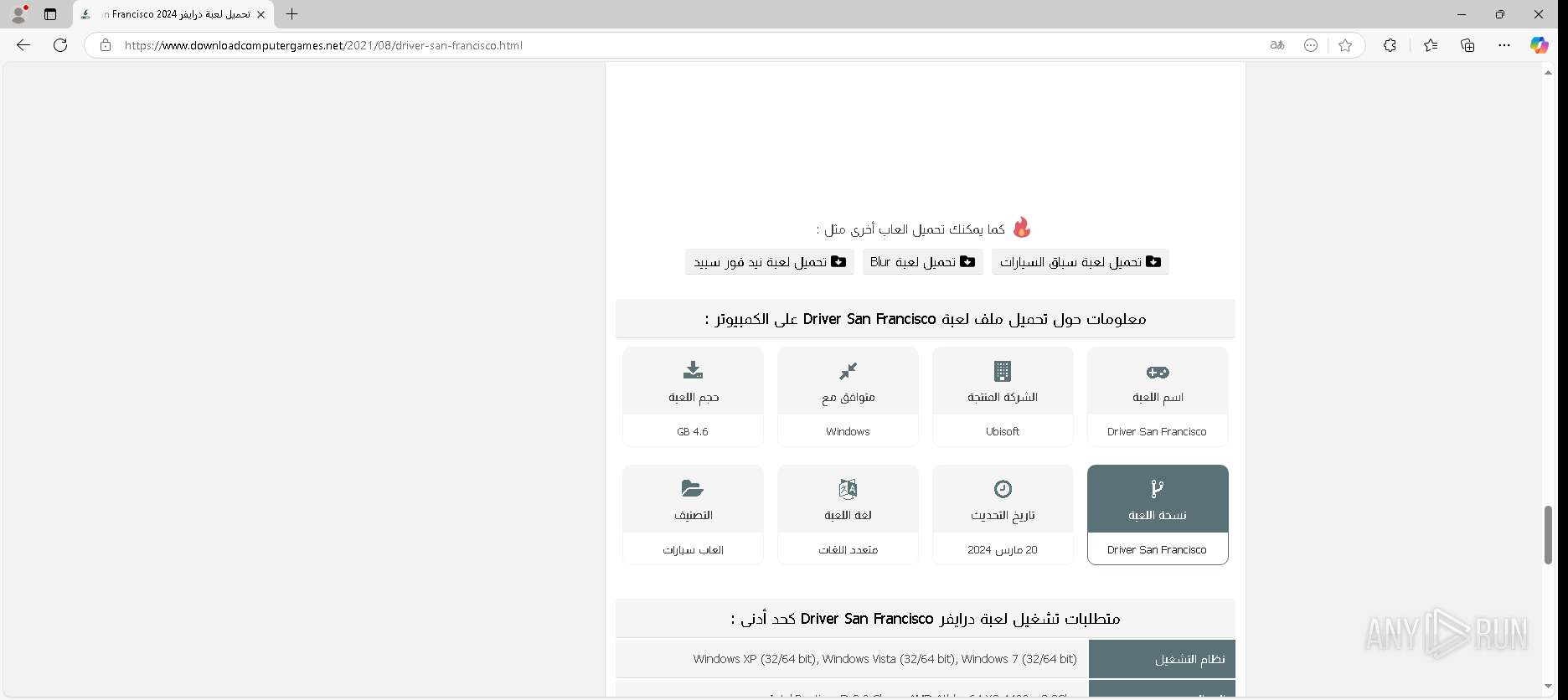Click the 'متطلبات تشغيل لعبة درايفر' heading
1568x700 pixels.
(x=926, y=619)
